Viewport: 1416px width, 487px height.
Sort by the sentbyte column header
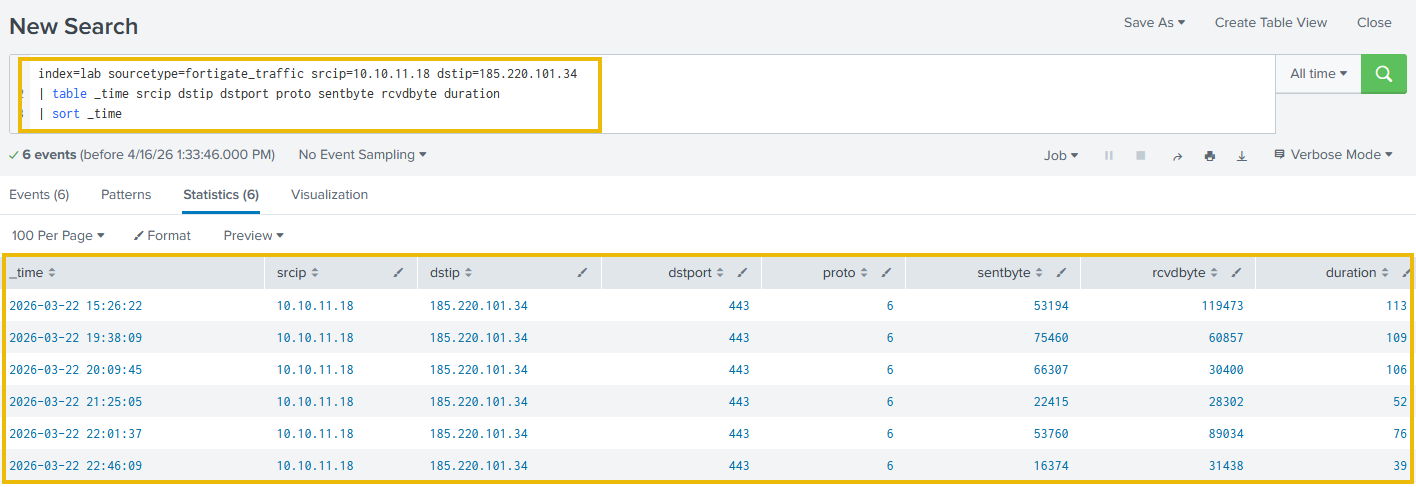click(1010, 273)
